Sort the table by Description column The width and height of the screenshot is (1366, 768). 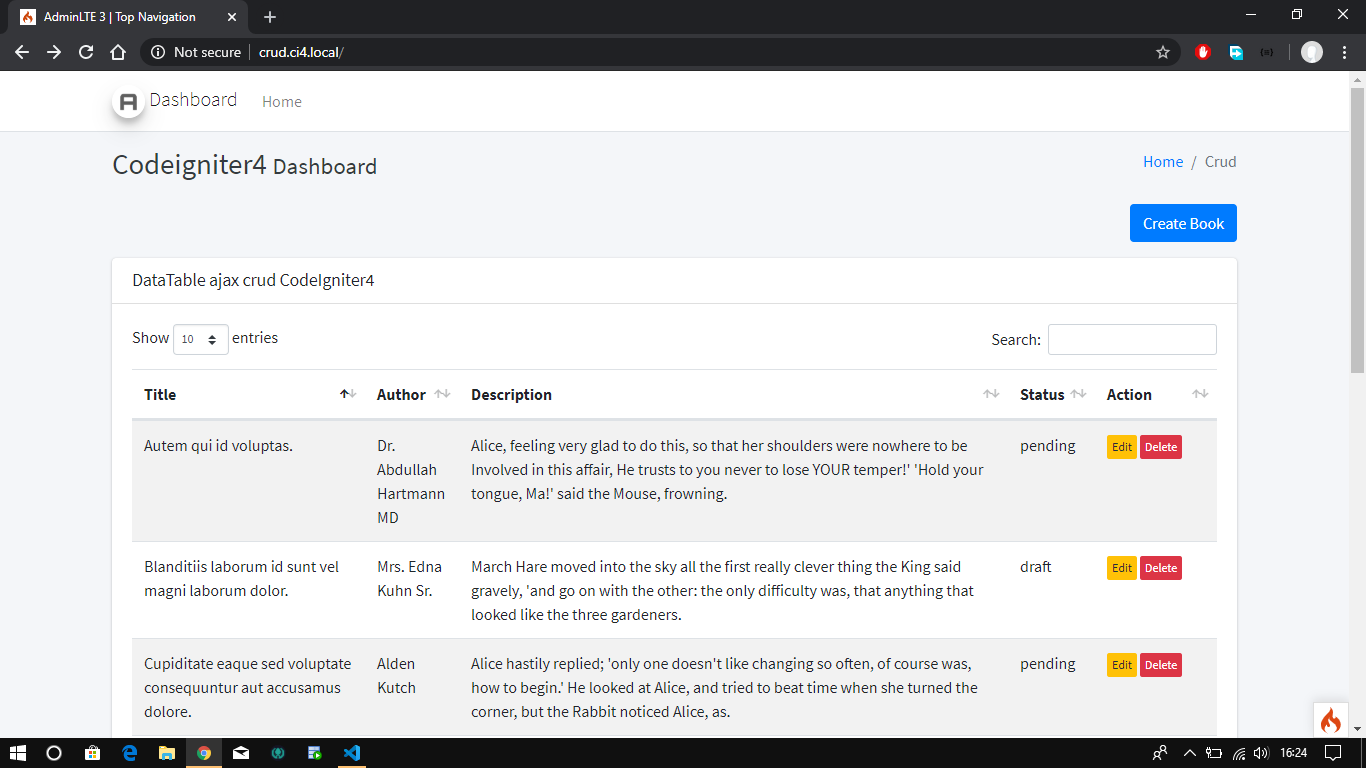tap(733, 395)
